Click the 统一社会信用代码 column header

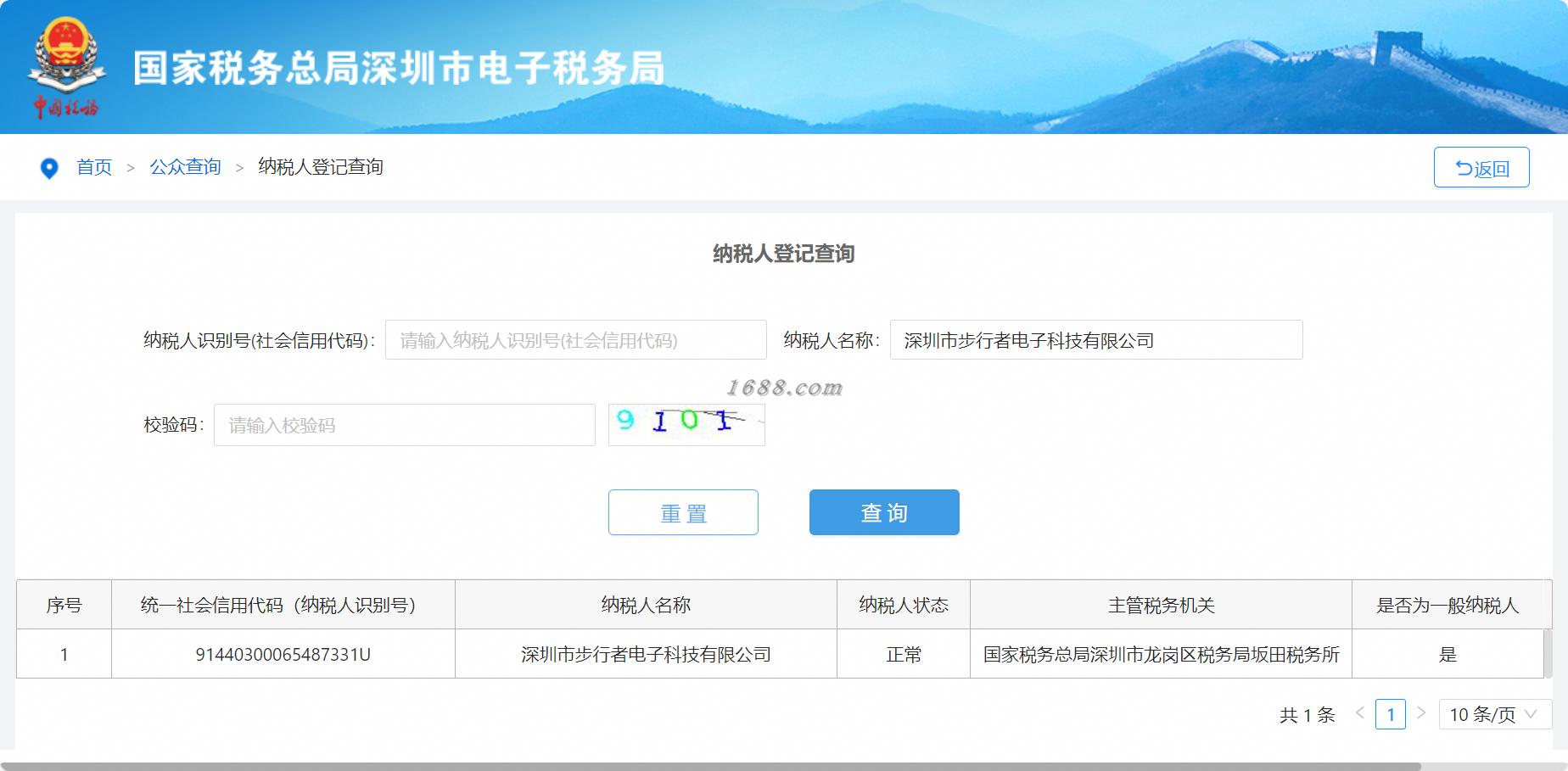point(283,605)
